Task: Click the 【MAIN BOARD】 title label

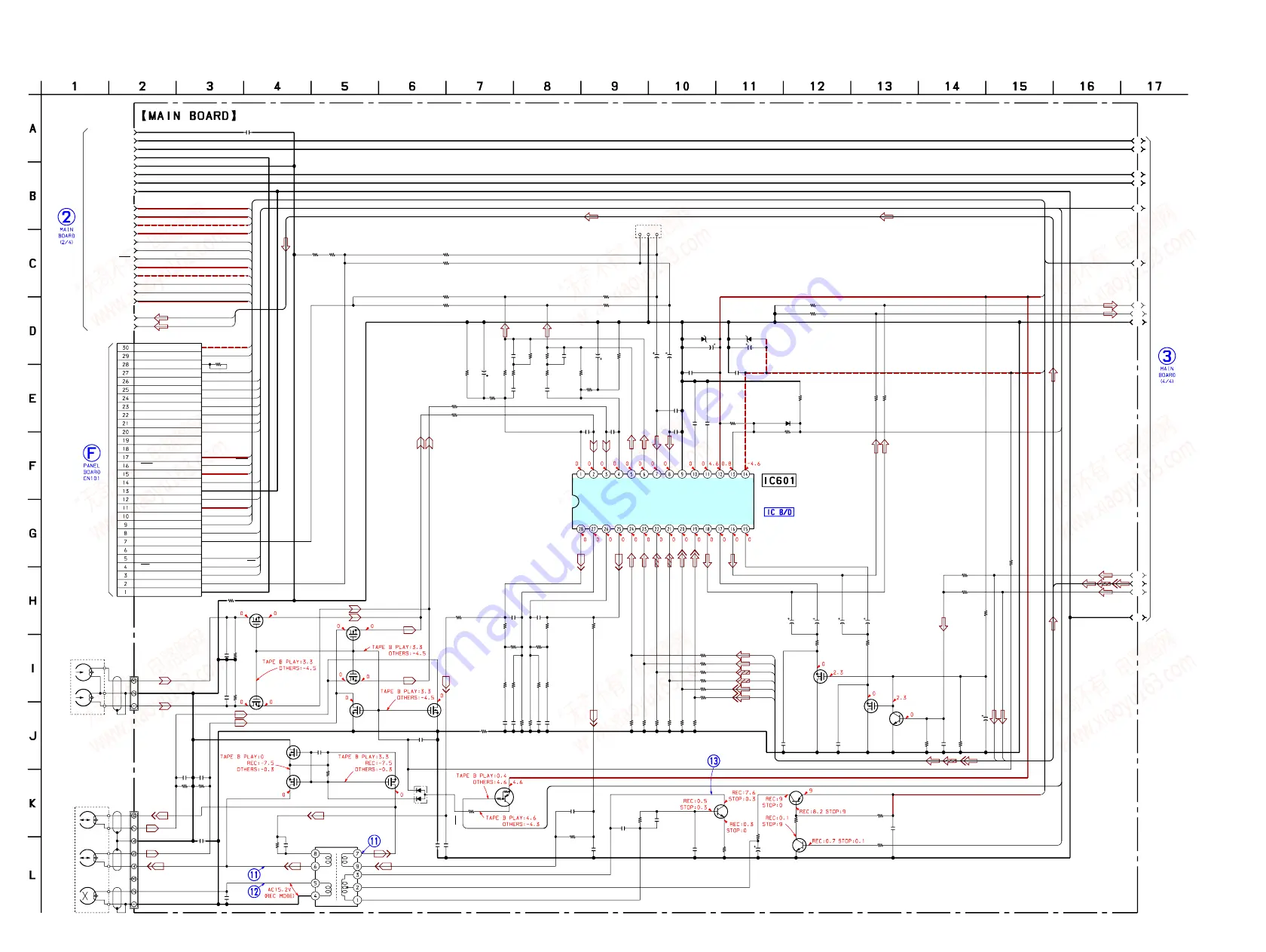Action: [189, 116]
